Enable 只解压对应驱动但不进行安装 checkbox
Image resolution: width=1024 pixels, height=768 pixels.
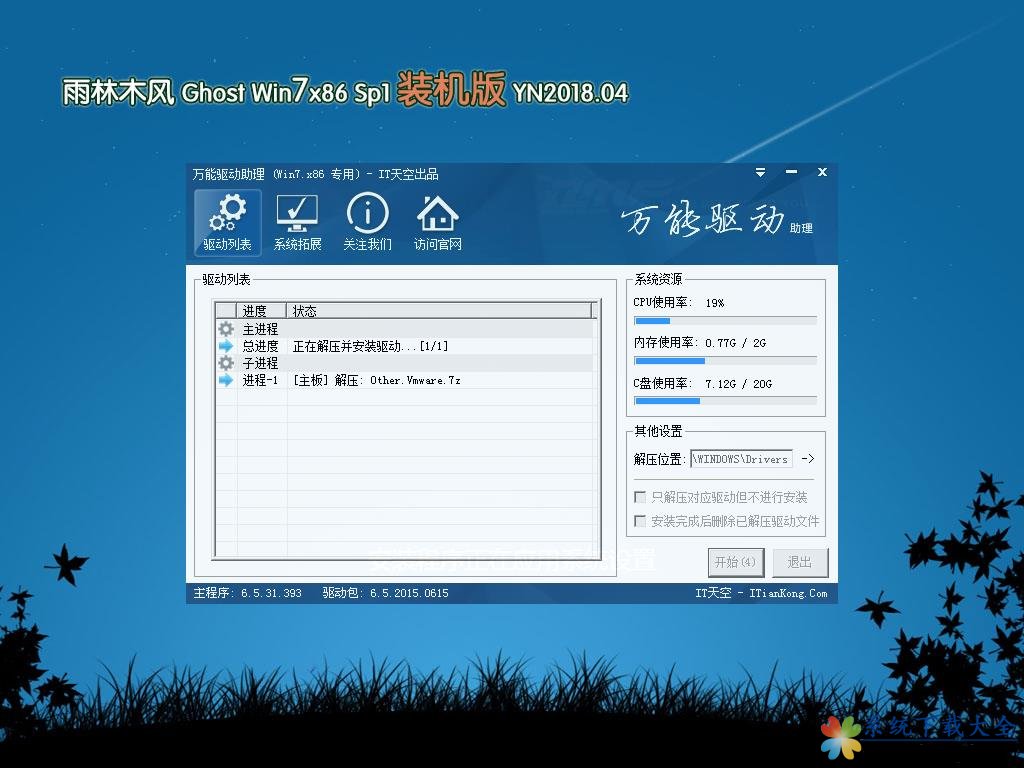pos(640,497)
